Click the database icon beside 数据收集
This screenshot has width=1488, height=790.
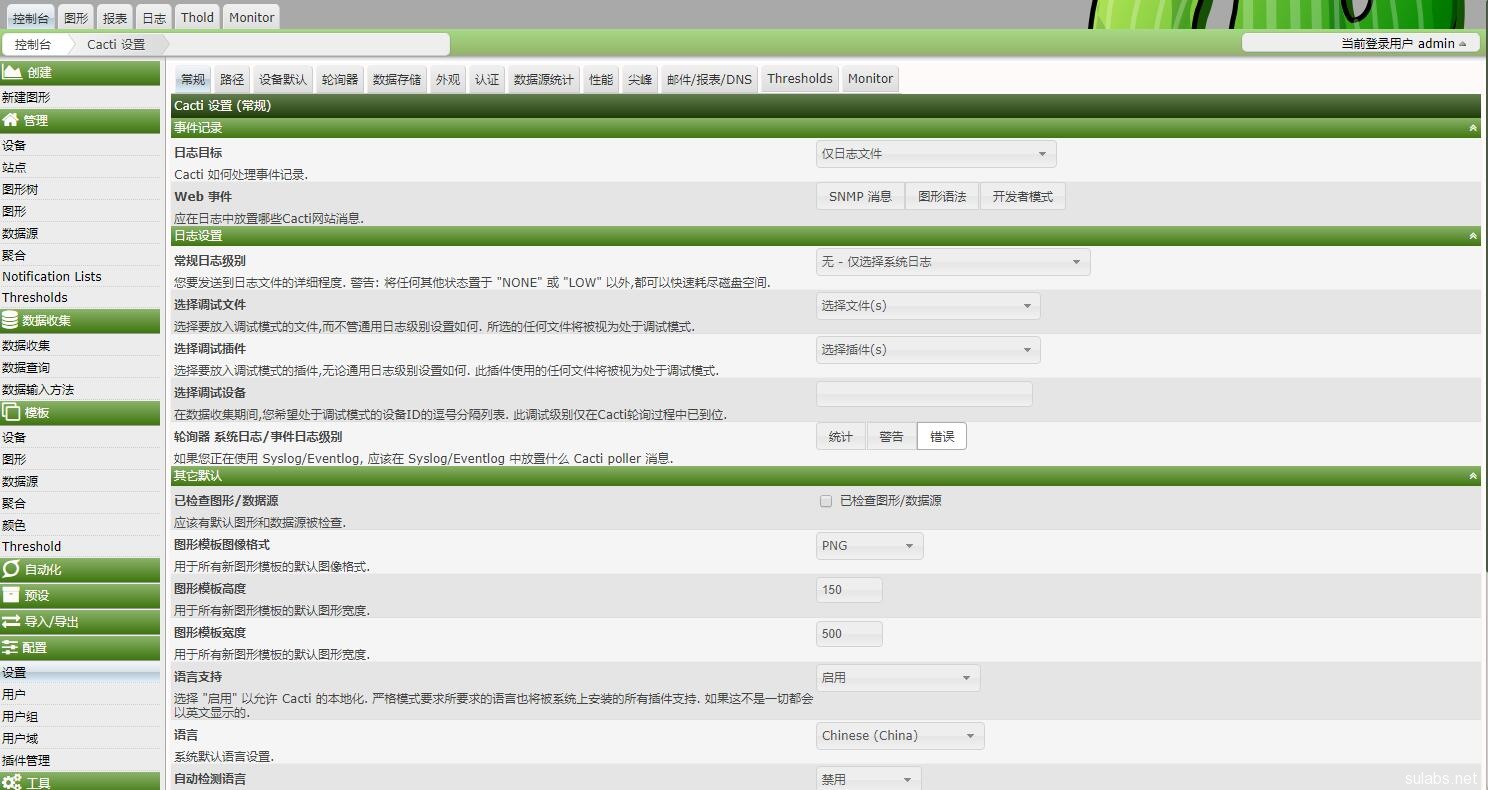click(11, 320)
